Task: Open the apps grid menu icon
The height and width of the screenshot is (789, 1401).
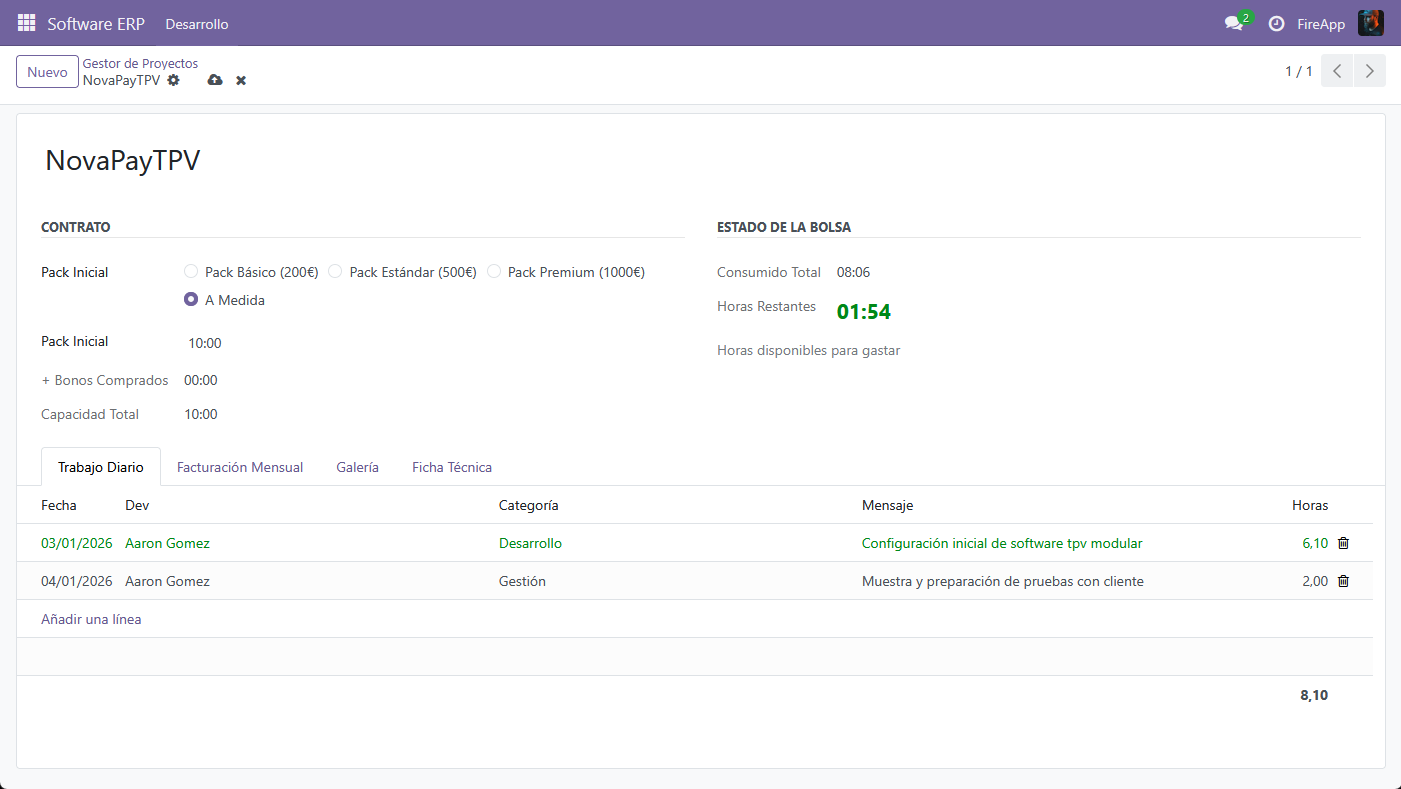Action: [x=27, y=23]
